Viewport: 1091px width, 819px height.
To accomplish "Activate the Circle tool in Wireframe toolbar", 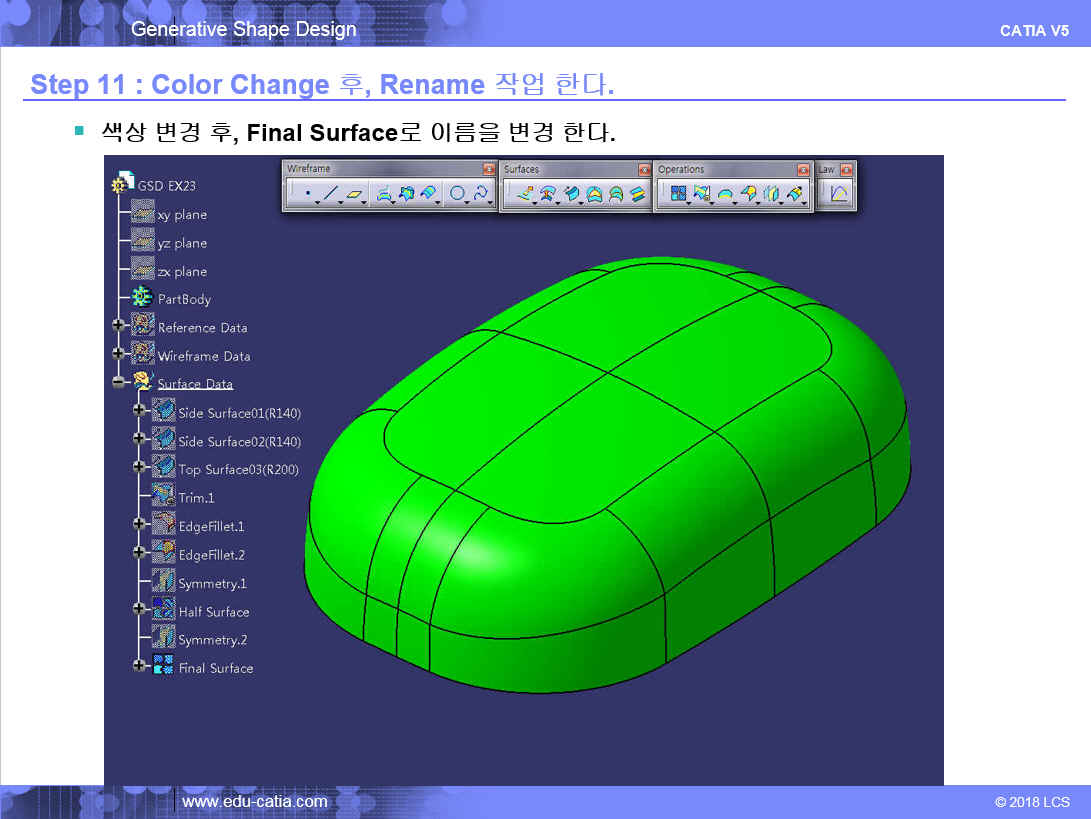I will 457,194.
